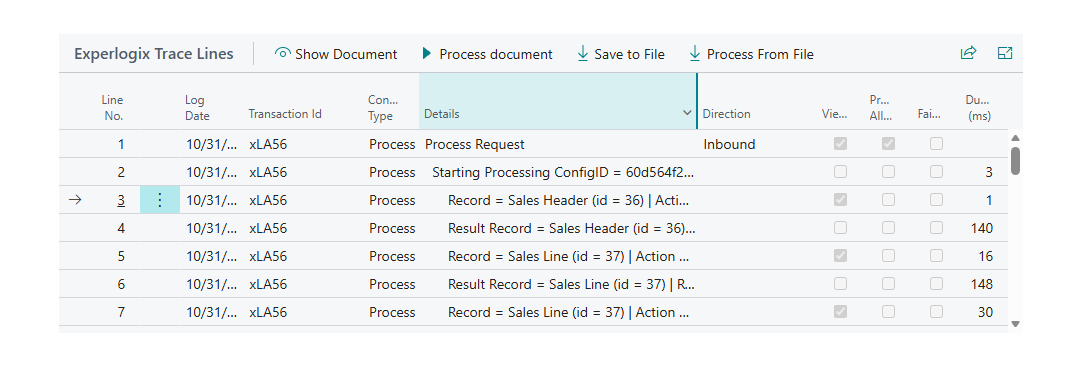Image resolution: width=1089 pixels, height=365 pixels.
Task: Click the Save to File download icon
Action: coord(583,53)
